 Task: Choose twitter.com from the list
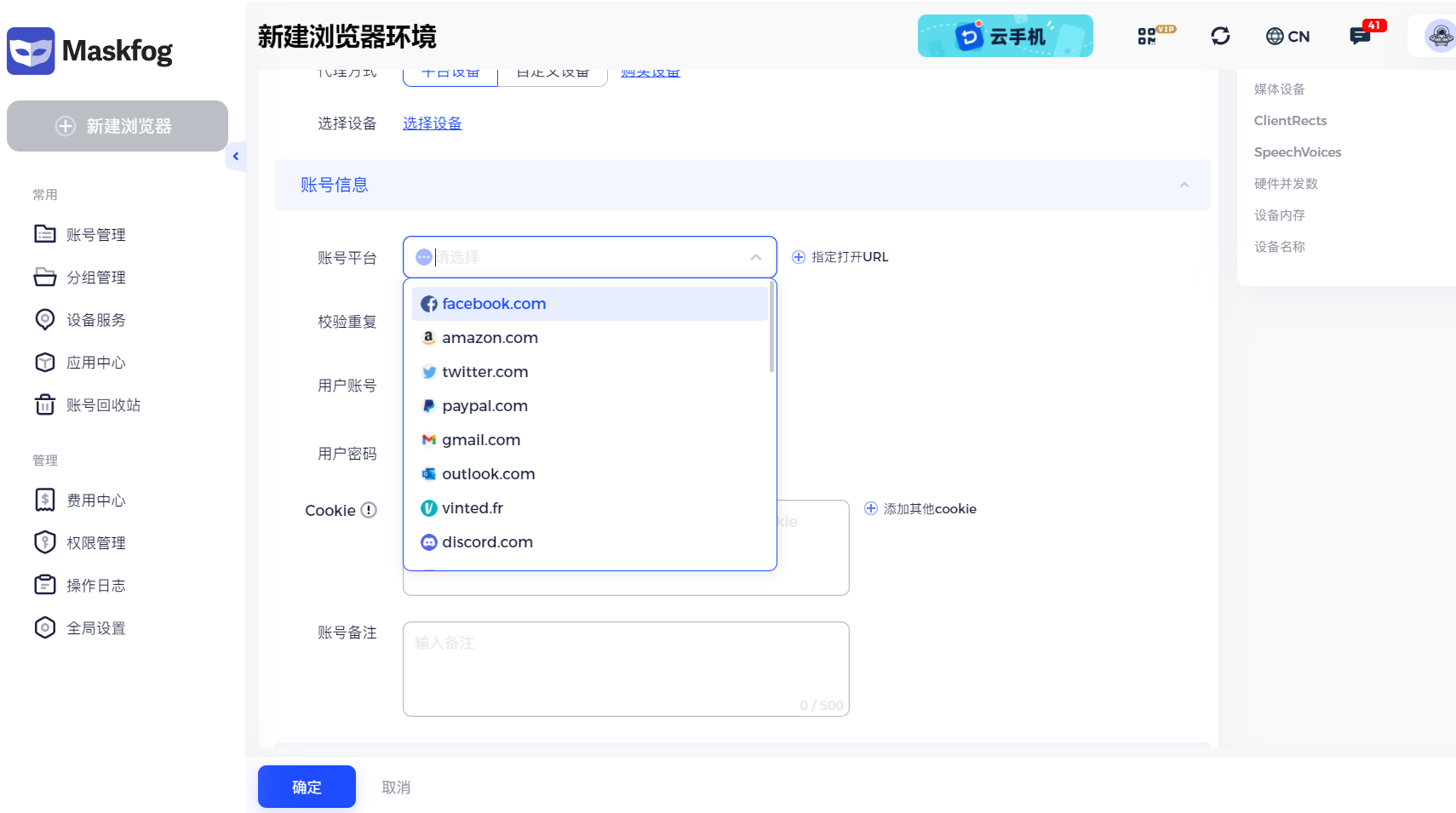589,372
